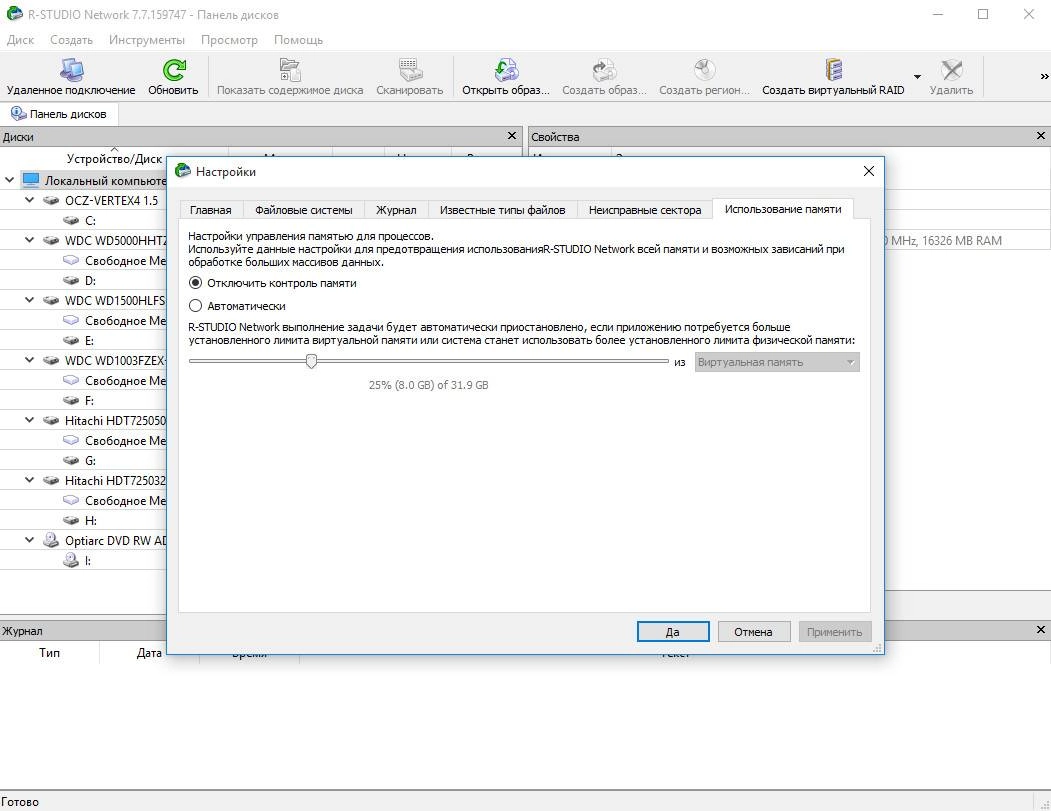Click the partition icon next to H:
Image resolution: width=1051 pixels, height=811 pixels.
coord(71,520)
